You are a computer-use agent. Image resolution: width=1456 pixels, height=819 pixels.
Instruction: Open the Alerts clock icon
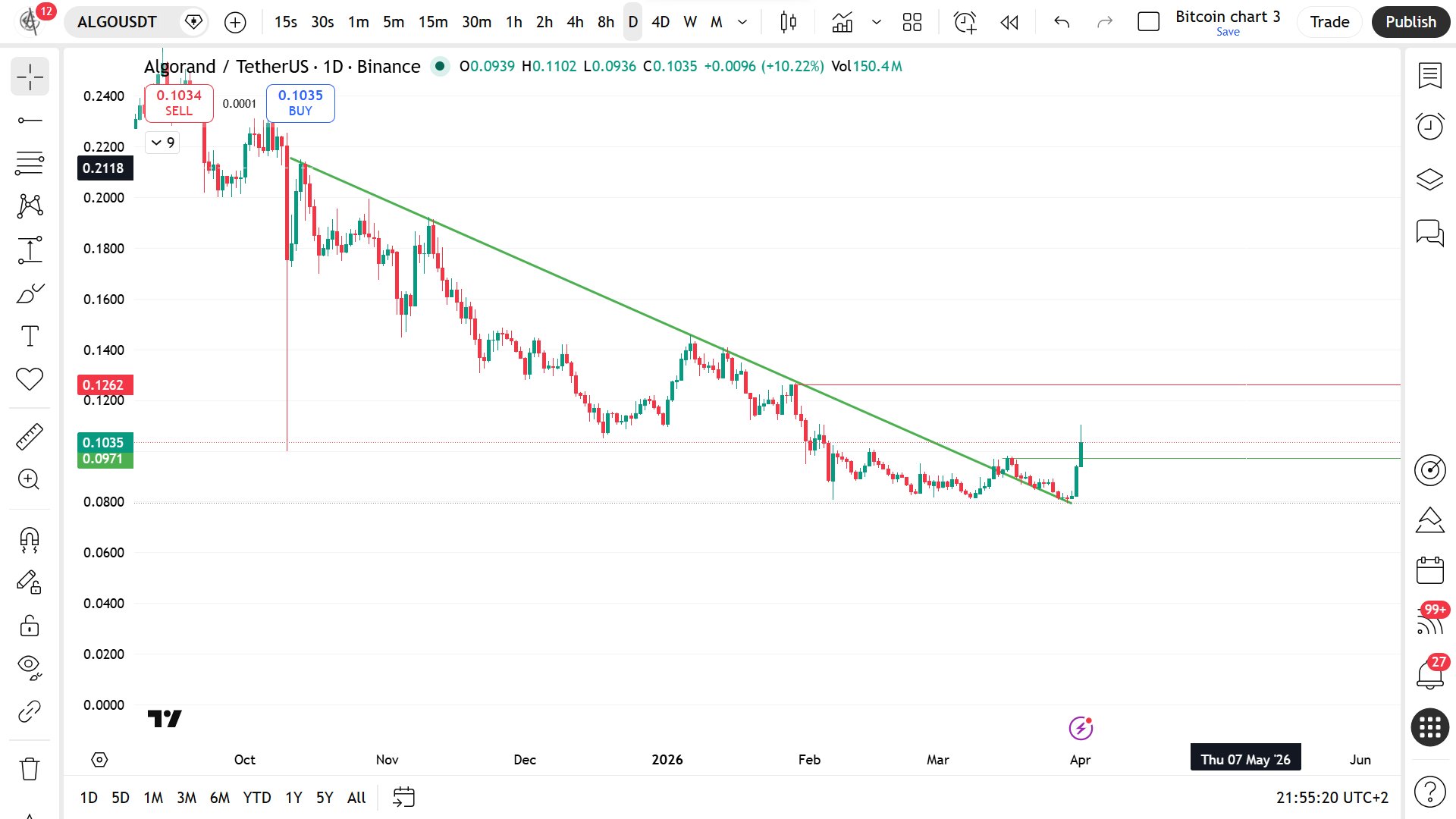1429,126
